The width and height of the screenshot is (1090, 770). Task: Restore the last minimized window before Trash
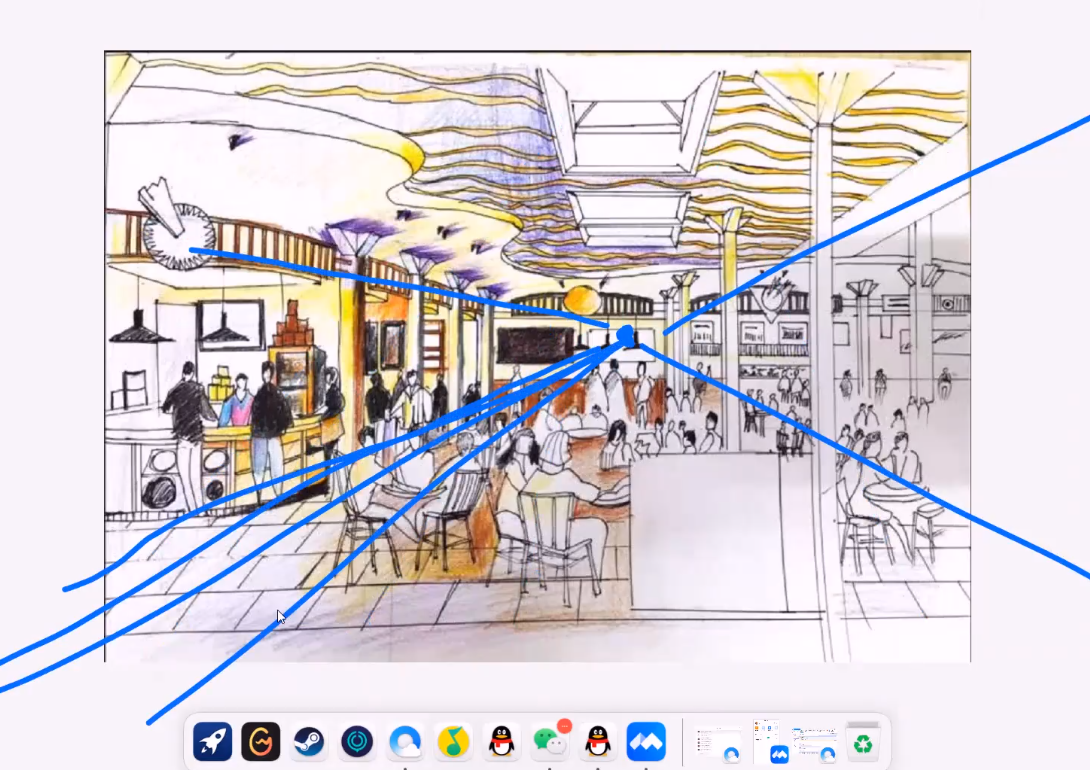(x=815, y=742)
